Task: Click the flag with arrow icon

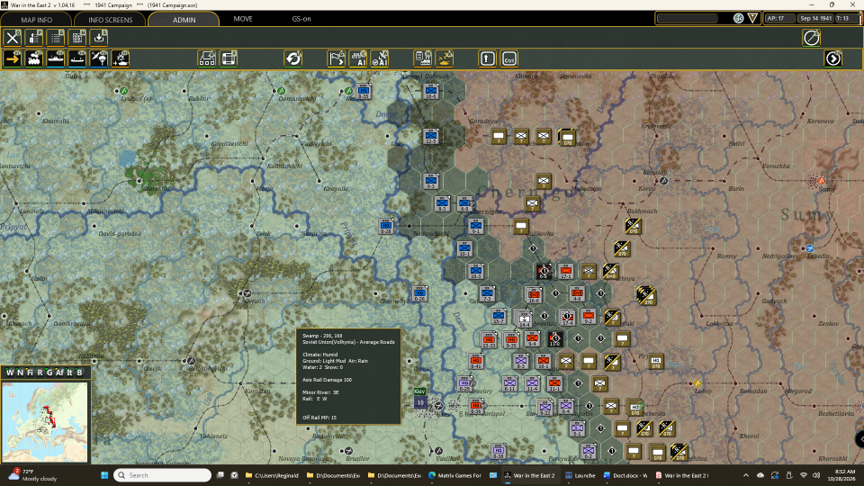Action: tap(336, 58)
